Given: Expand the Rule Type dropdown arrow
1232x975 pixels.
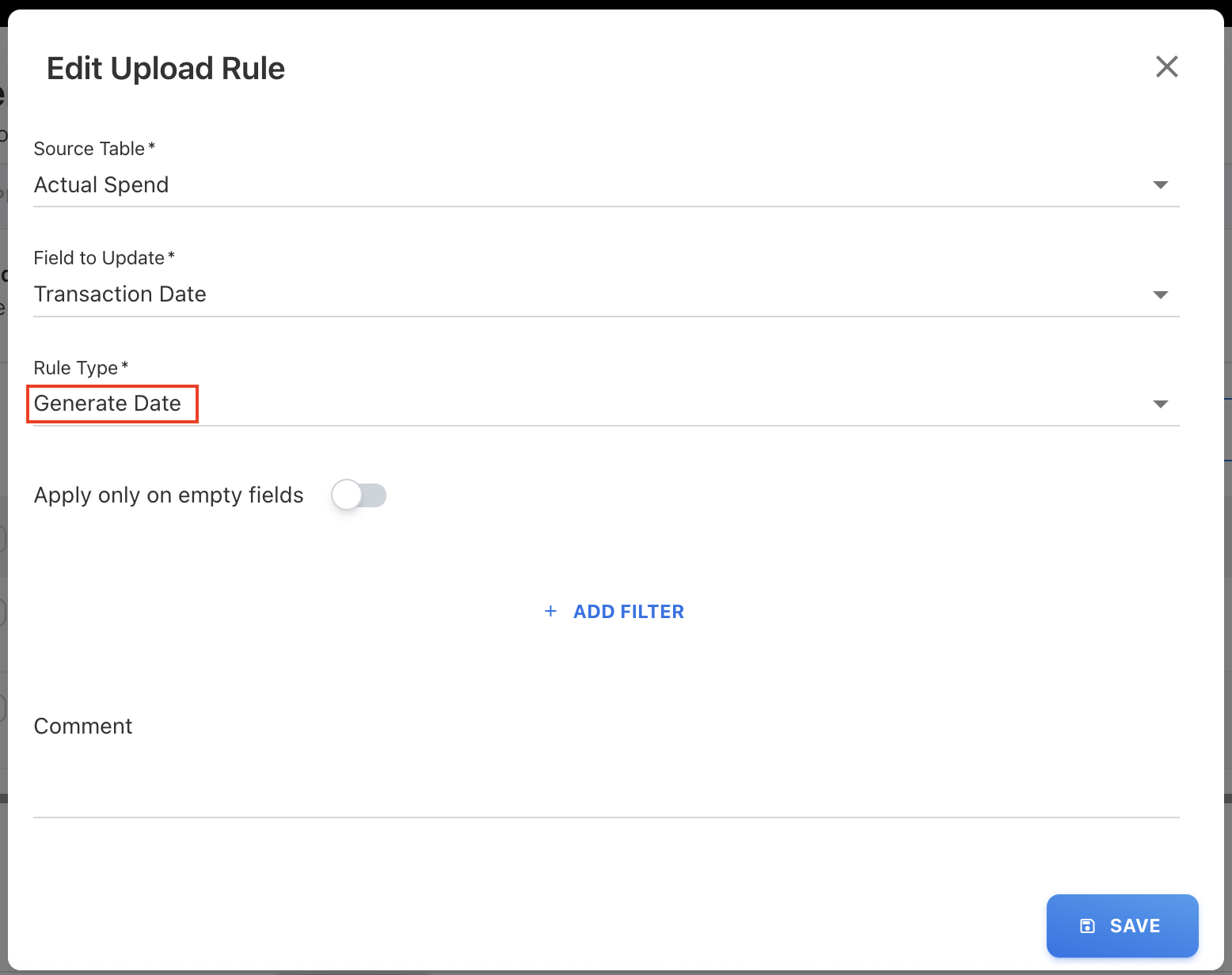Looking at the screenshot, I should tap(1160, 404).
